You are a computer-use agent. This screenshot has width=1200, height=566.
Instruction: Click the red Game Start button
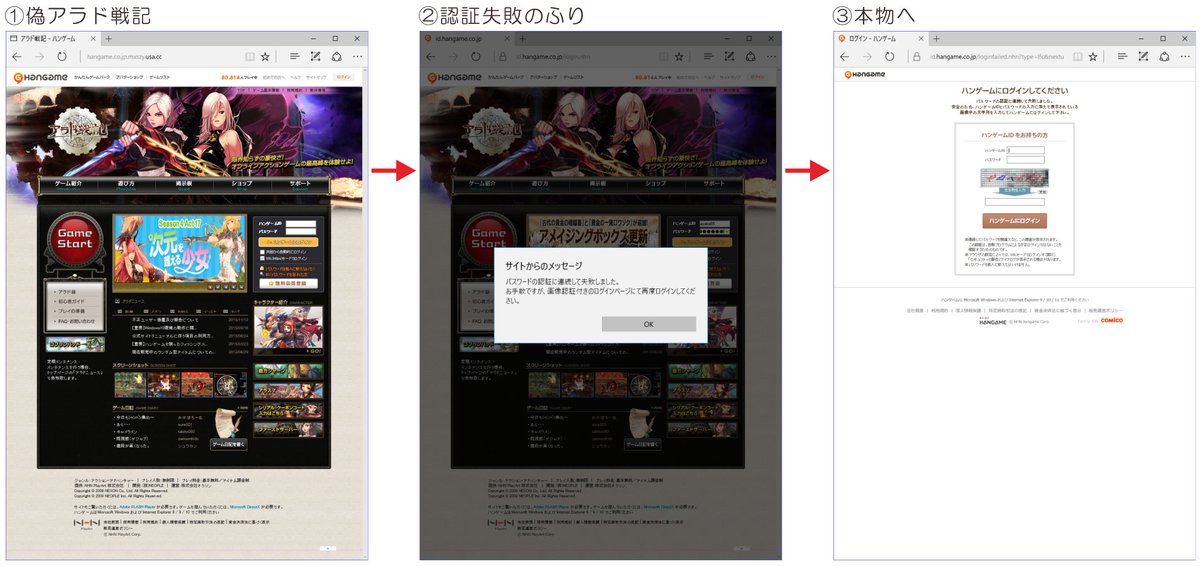(x=75, y=238)
